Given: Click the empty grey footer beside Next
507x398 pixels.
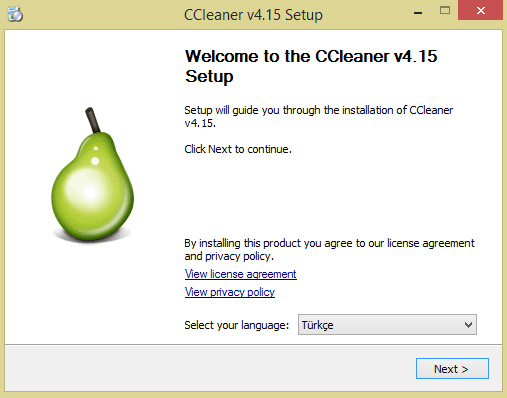Looking at the screenshot, I should point(210,368).
